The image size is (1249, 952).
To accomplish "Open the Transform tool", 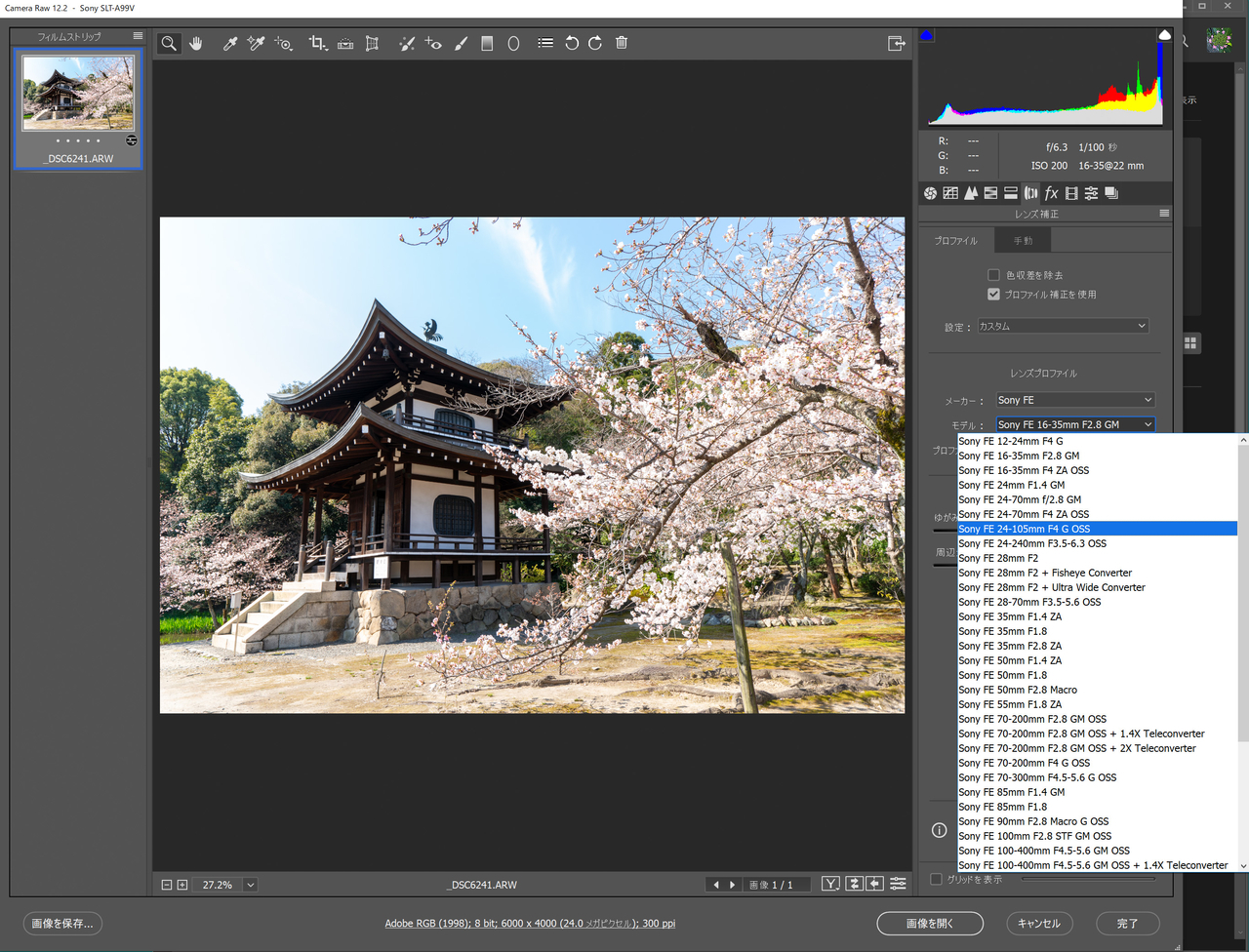I will point(372,43).
